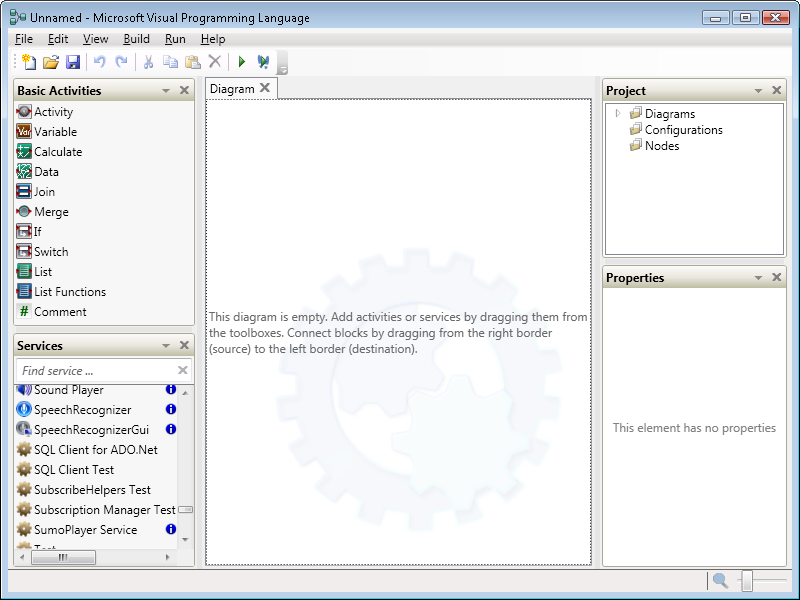Open the Properties panel dropdown arrow
This screenshot has width=800, height=600.
[x=758, y=278]
